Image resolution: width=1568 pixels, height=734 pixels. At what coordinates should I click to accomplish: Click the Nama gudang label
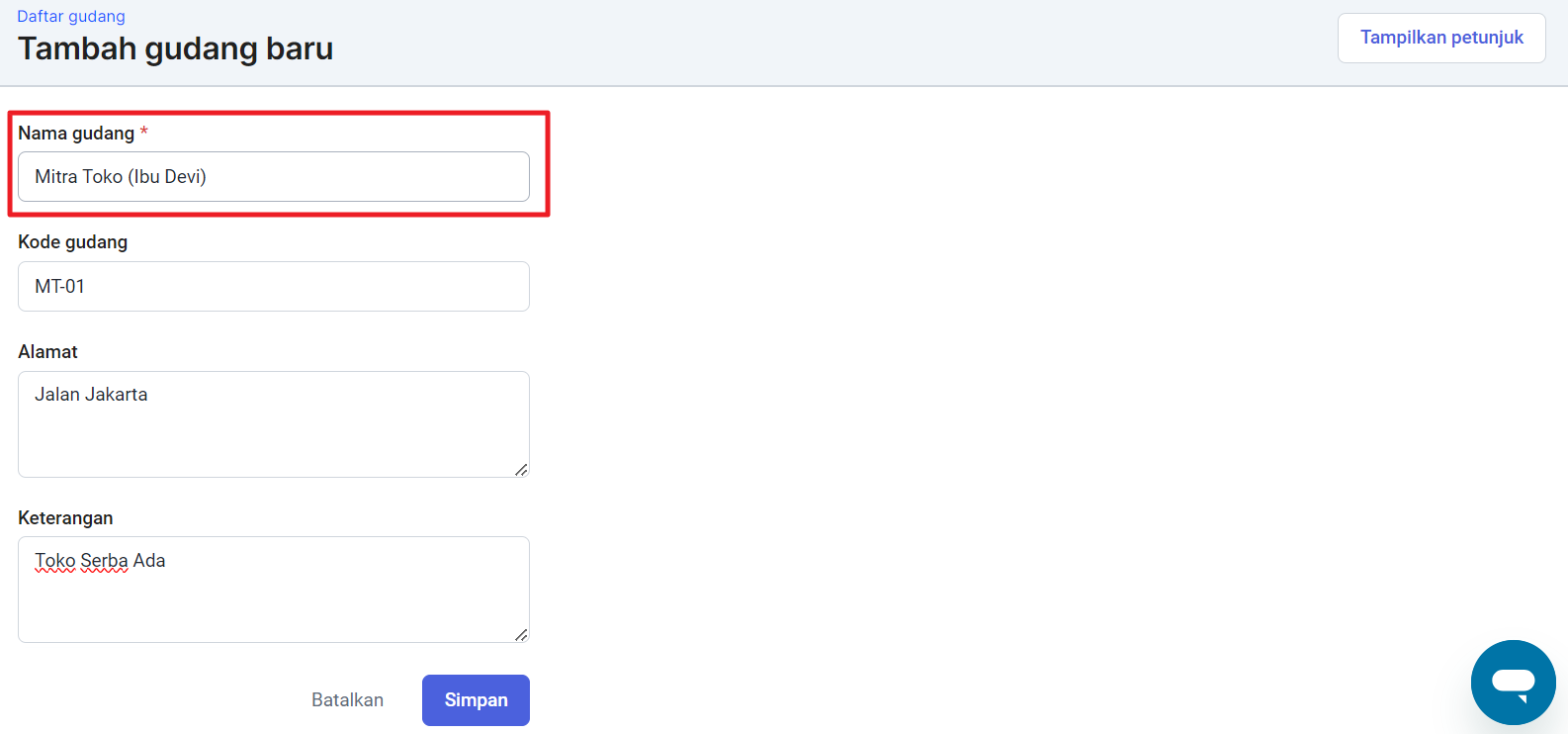coord(76,134)
